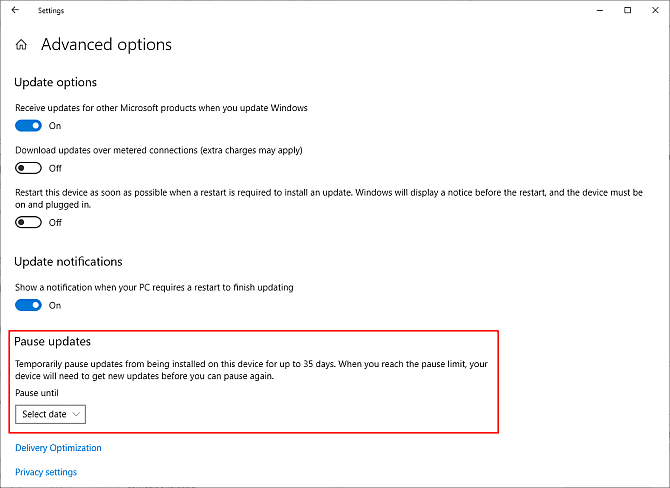This screenshot has width=670, height=488.
Task: Close the Settings window
Action: [x=654, y=10]
